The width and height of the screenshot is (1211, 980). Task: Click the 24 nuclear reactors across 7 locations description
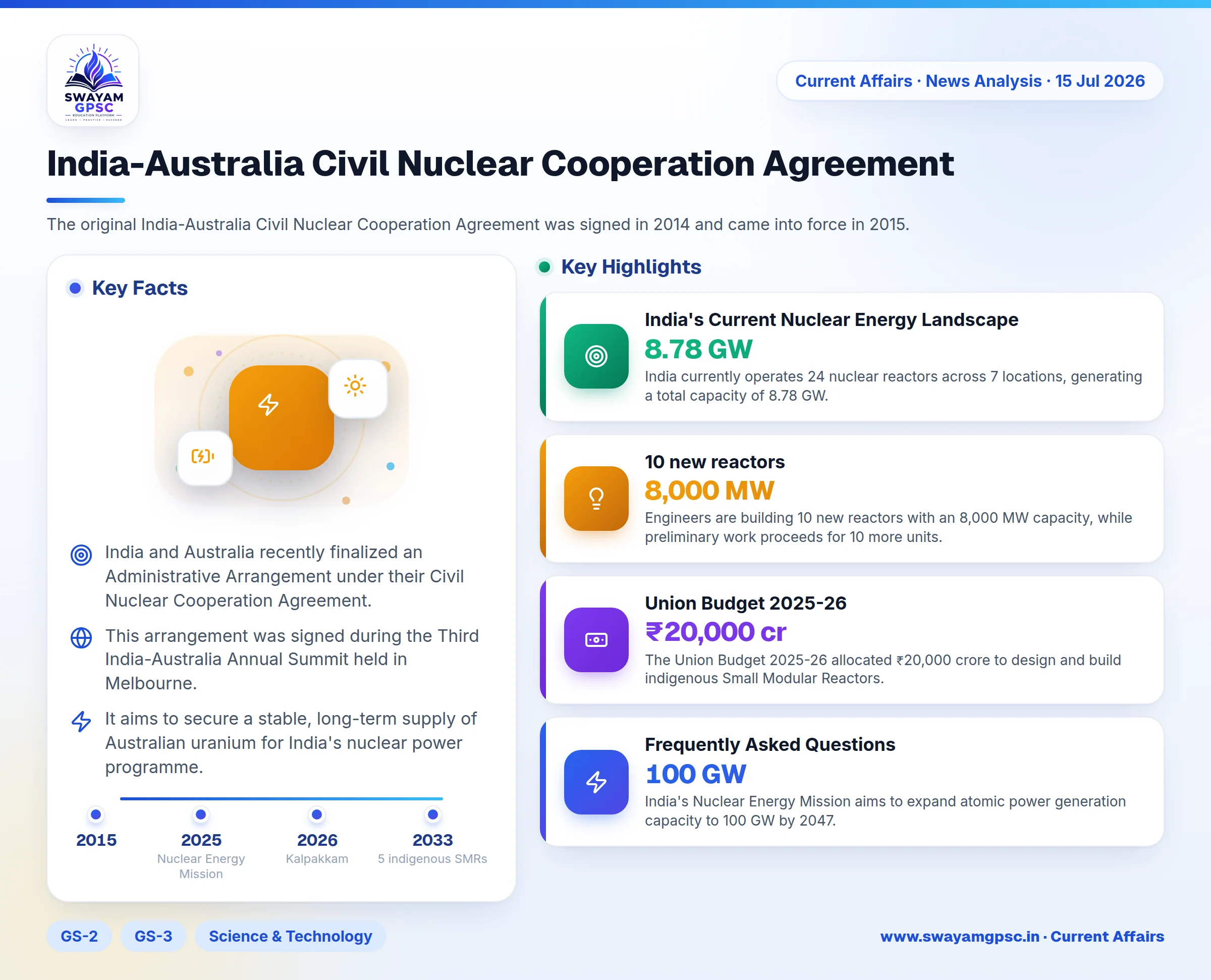893,386
